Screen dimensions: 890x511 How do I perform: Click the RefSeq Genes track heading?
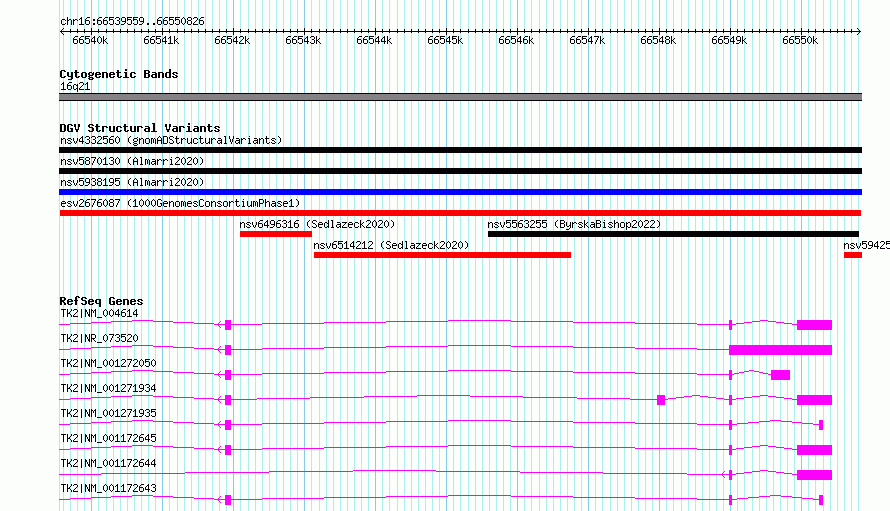pyautogui.click(x=101, y=301)
